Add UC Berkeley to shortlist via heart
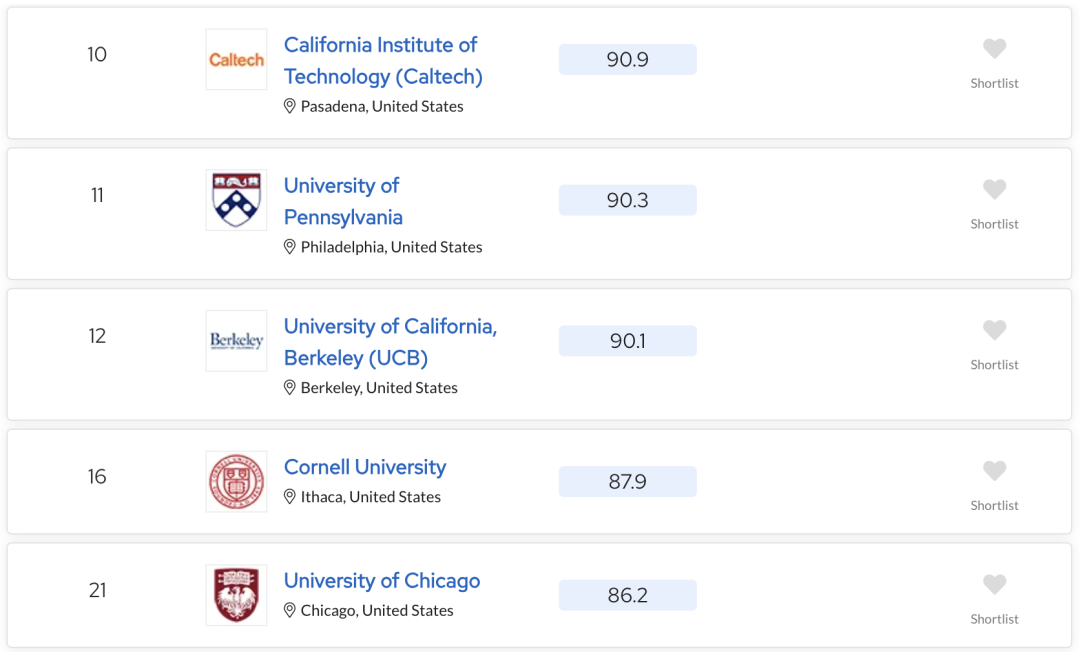The image size is (1080, 652). click(x=994, y=330)
